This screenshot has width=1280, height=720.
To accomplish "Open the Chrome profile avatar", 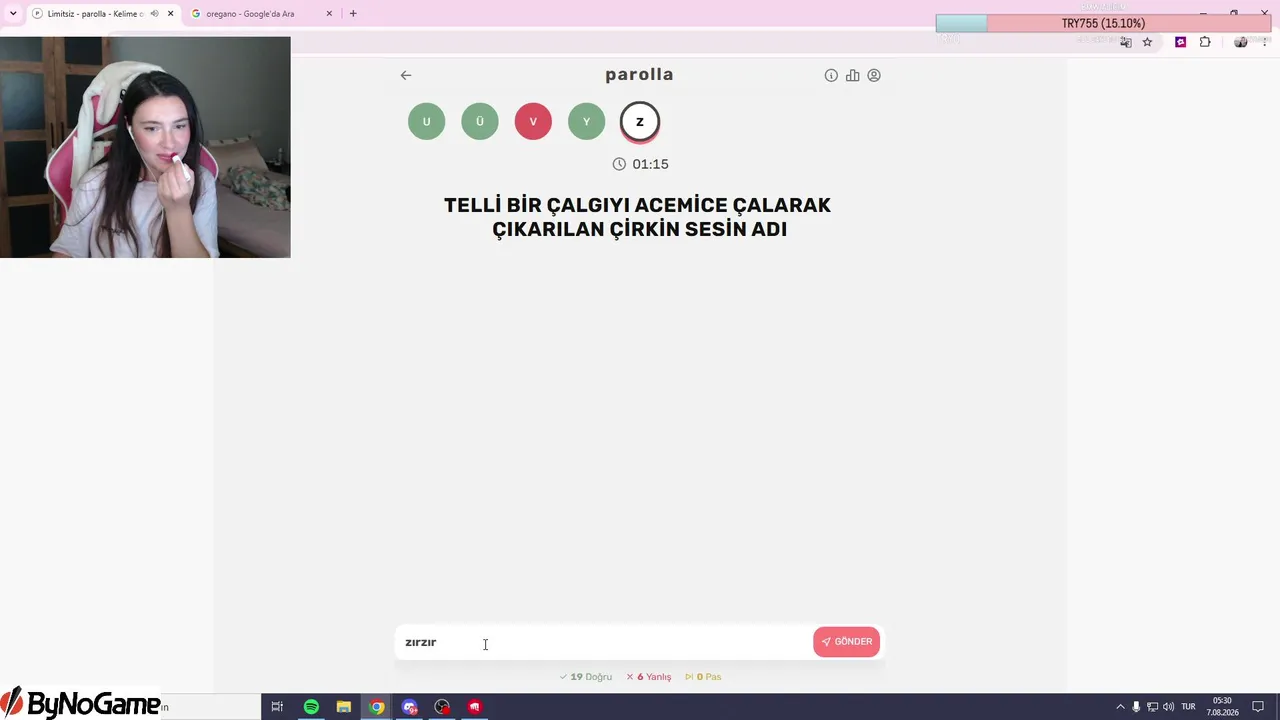I will [1241, 42].
